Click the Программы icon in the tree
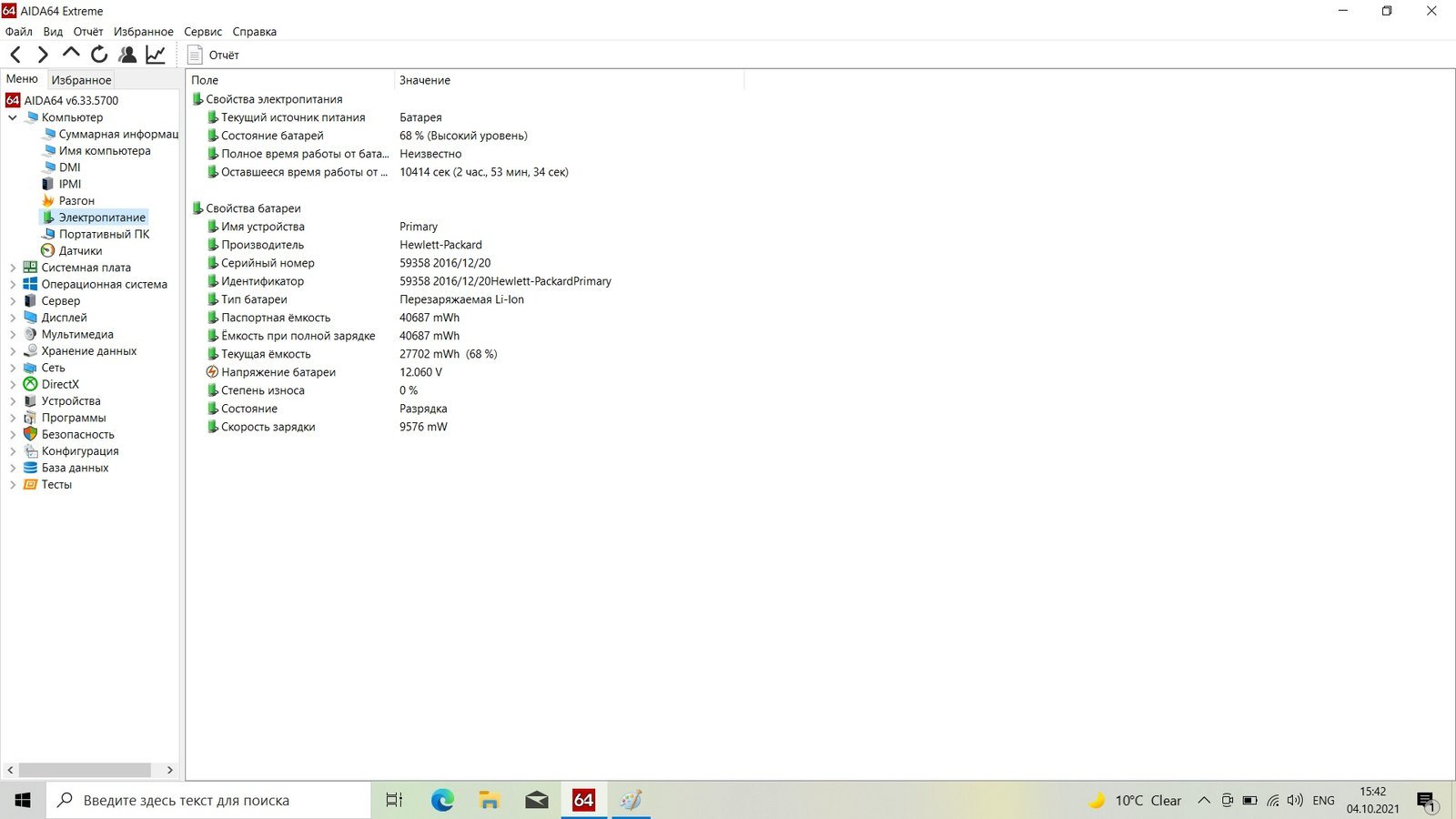Viewport: 1456px width, 819px height. [x=30, y=418]
